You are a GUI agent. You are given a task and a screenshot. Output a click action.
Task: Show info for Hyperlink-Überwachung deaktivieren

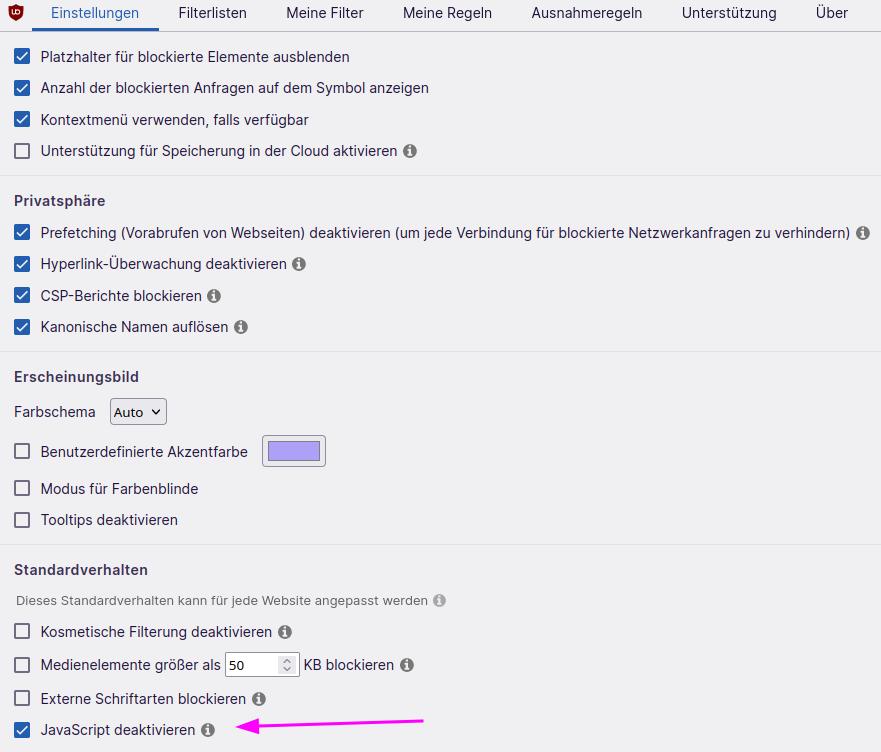[299, 264]
